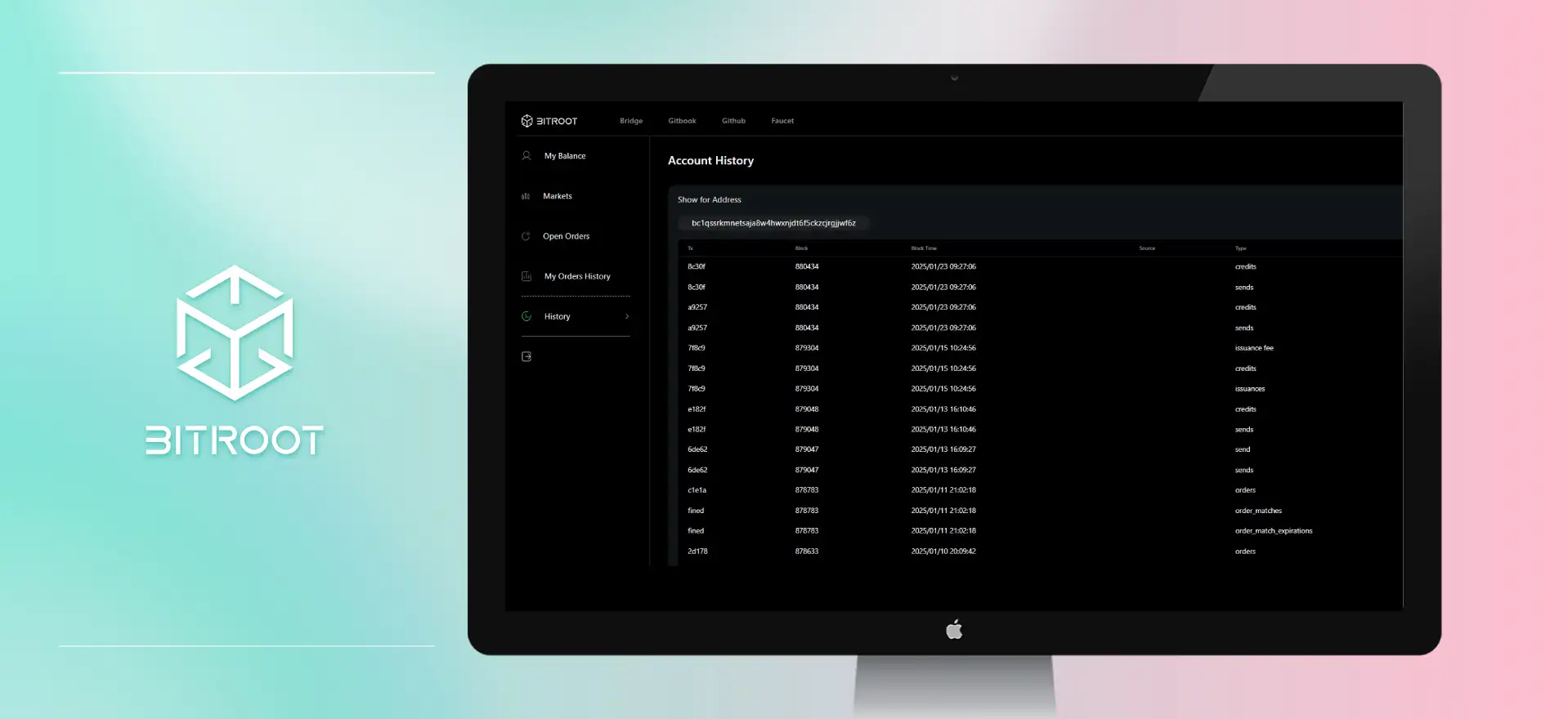
Task: Select the issuance fee row for 7f8c9
Action: pyautogui.click(x=1253, y=348)
